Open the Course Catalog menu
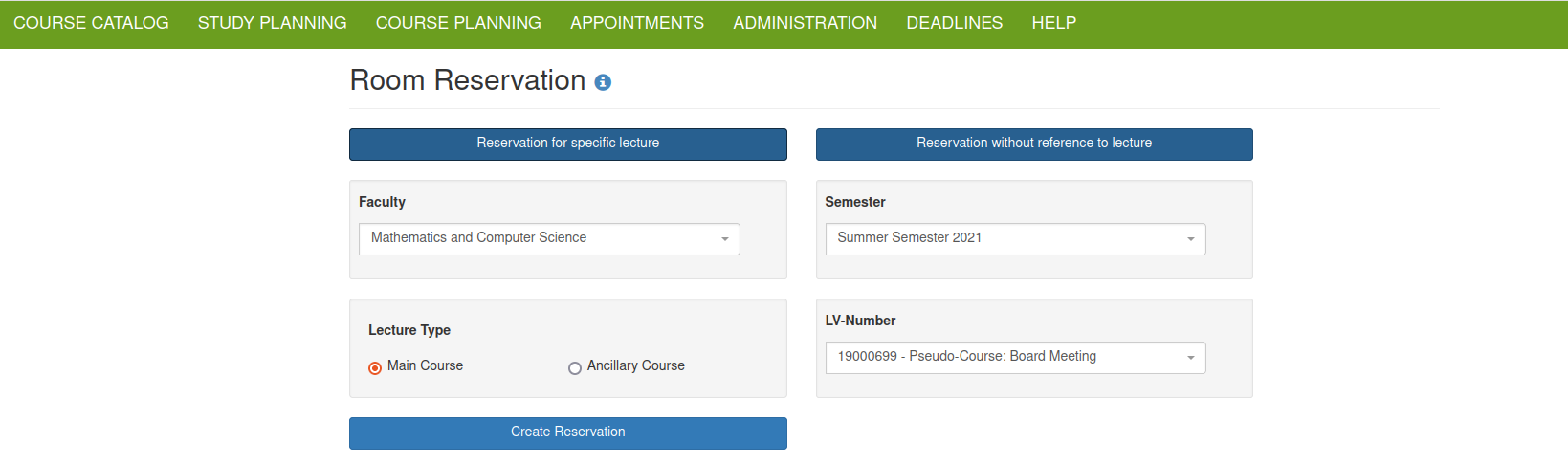The height and width of the screenshot is (465, 1568). point(91,23)
